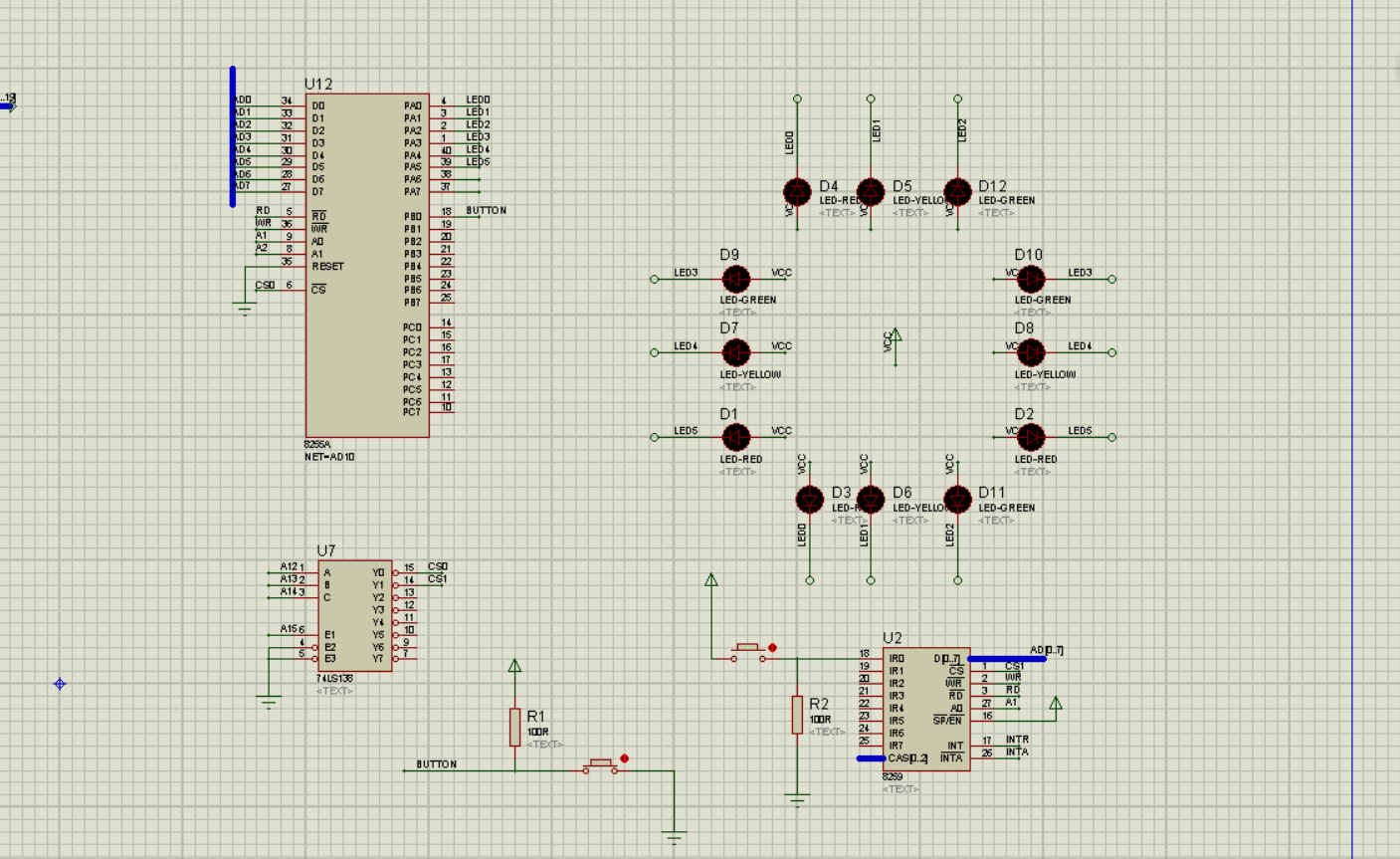Screen dimensions: 1400x859
Task: Pick the D9 green LED symbol
Action: coord(735,280)
